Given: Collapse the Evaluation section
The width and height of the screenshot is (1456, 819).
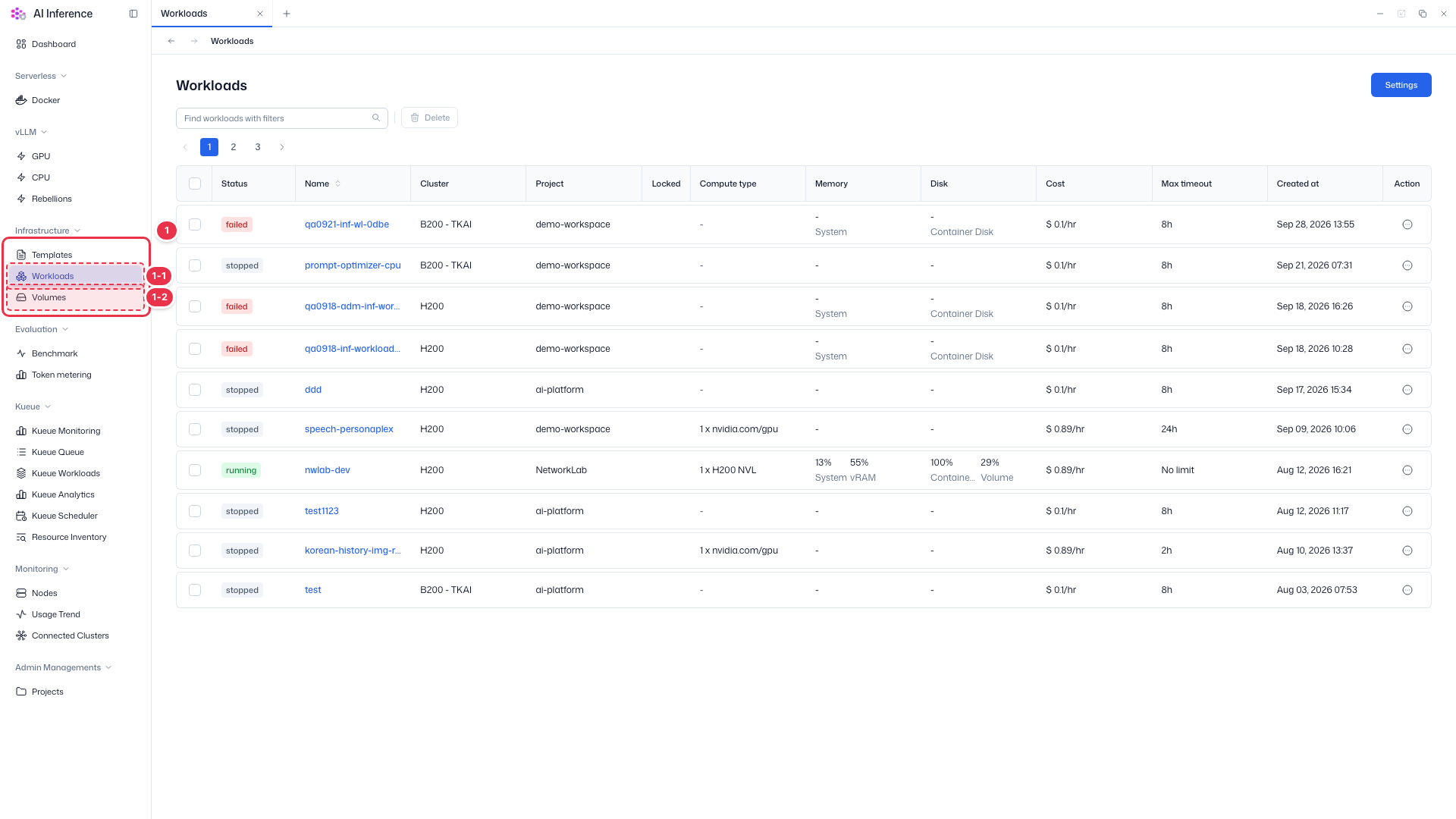Looking at the screenshot, I should click(42, 329).
